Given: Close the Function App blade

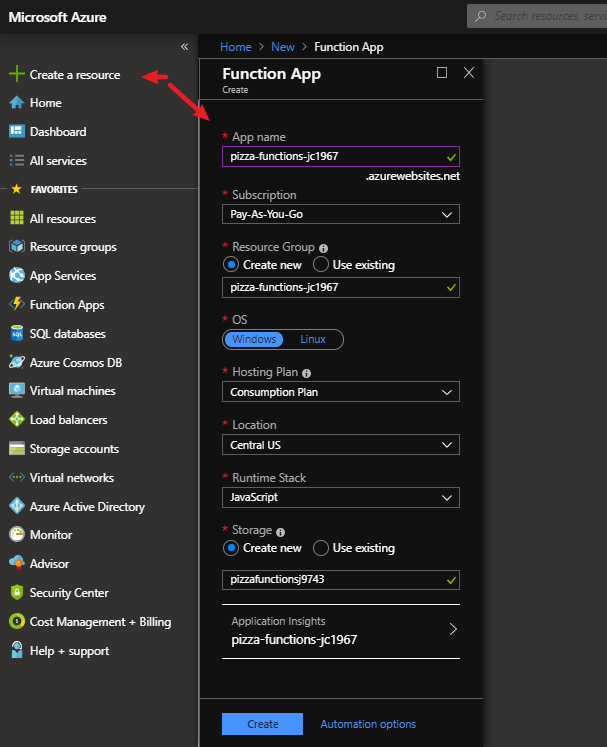Looking at the screenshot, I should point(469,72).
